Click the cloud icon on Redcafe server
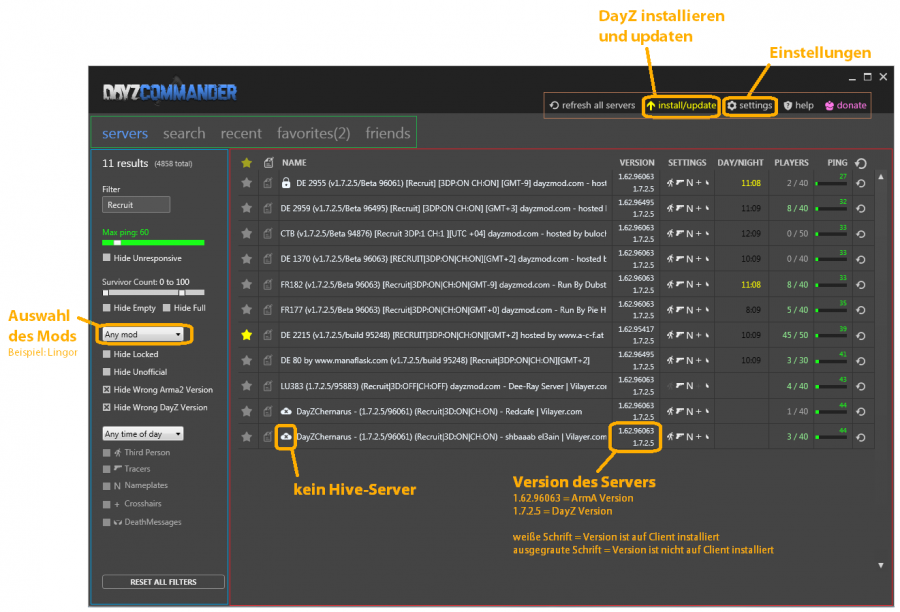 (x=286, y=411)
